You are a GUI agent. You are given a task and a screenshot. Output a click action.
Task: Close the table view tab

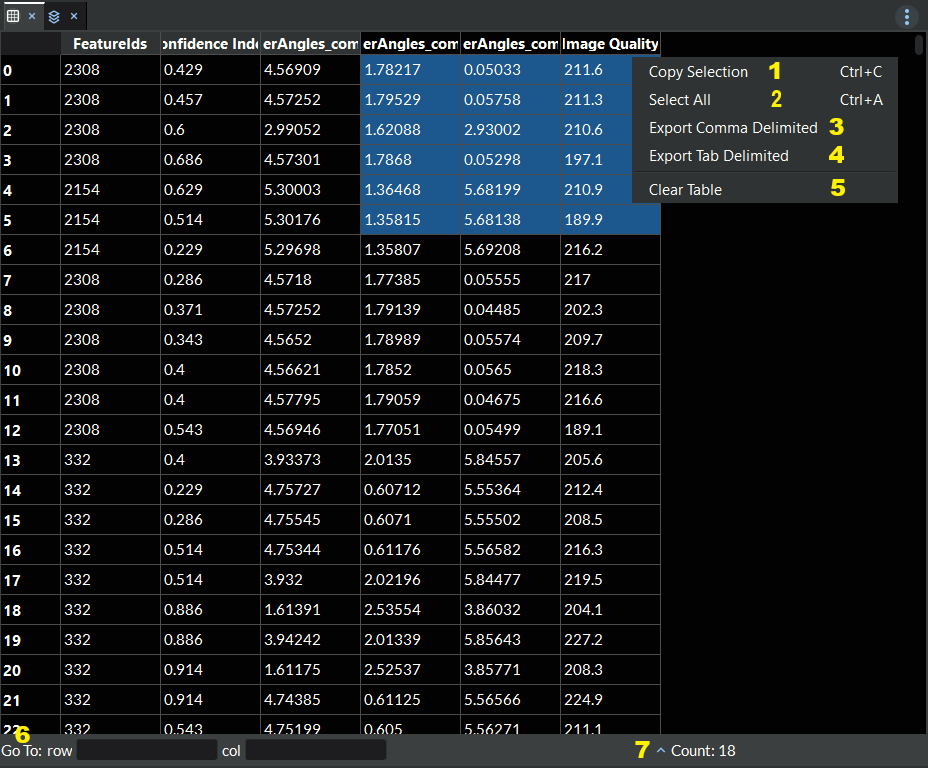point(32,16)
